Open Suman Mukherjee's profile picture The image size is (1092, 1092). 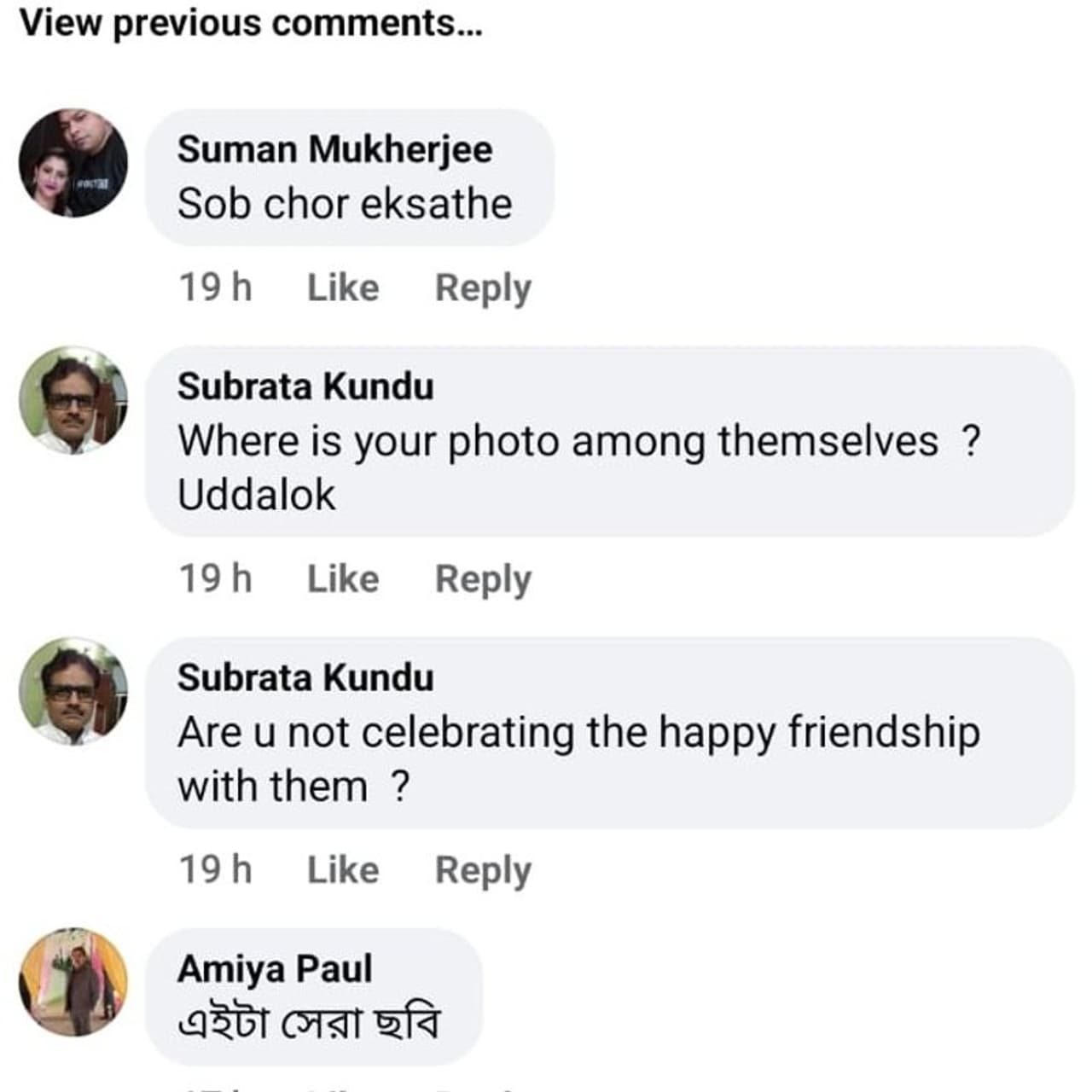tap(73, 162)
